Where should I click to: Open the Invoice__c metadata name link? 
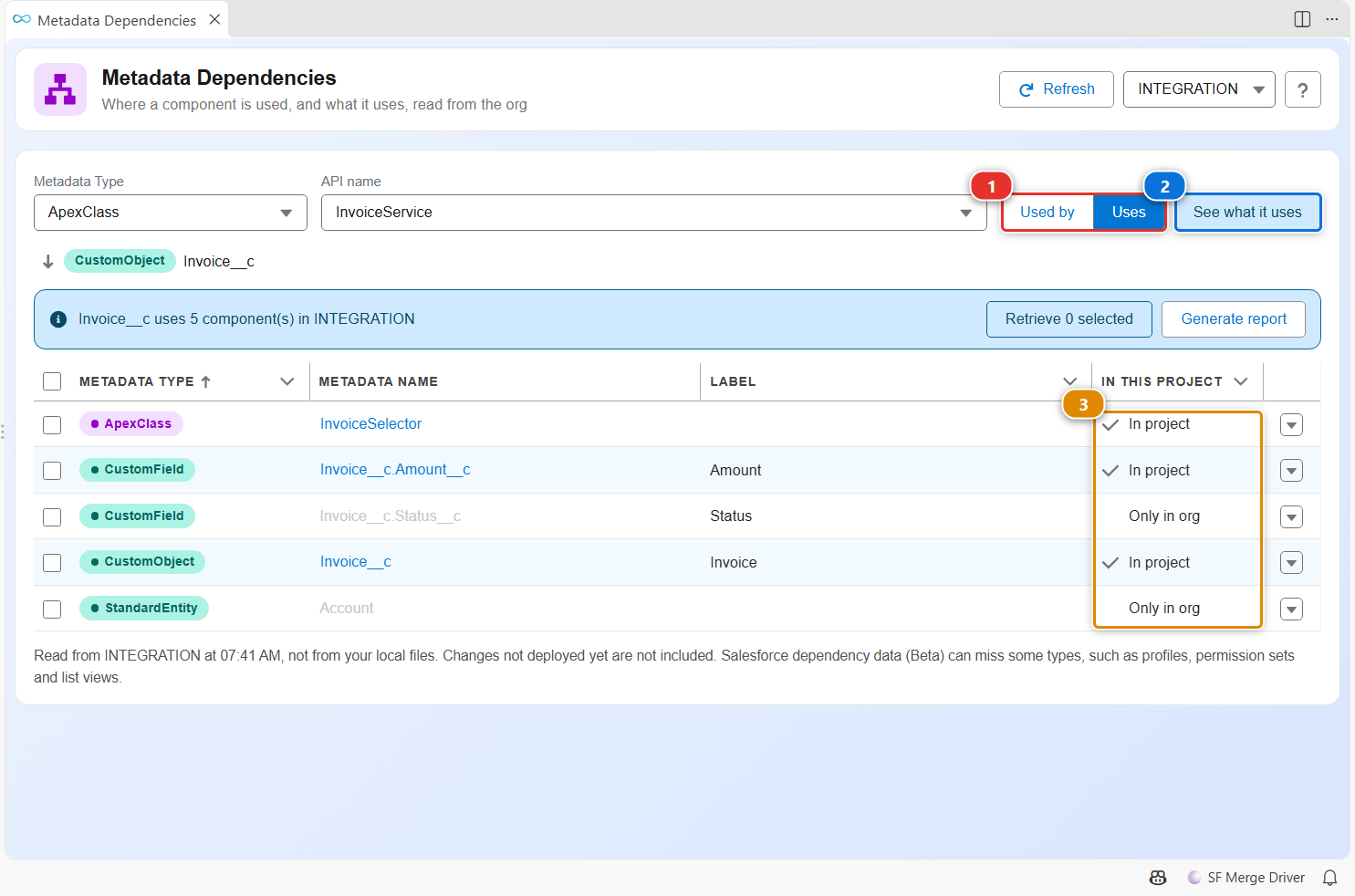(x=356, y=562)
